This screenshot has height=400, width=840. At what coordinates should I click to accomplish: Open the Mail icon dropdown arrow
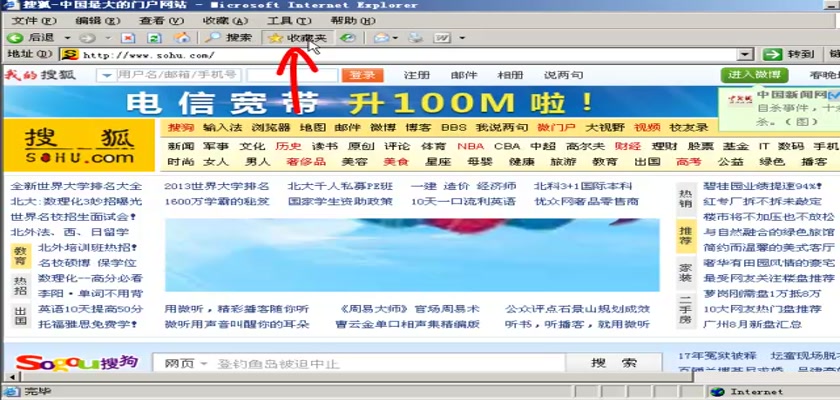tap(395, 38)
